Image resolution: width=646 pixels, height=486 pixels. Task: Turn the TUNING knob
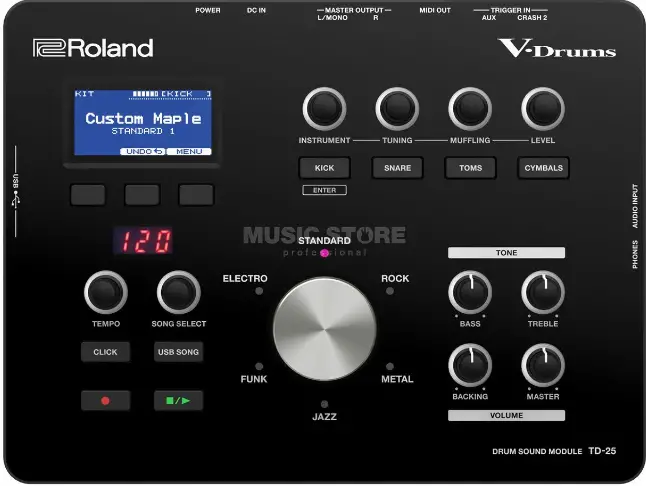(397, 109)
